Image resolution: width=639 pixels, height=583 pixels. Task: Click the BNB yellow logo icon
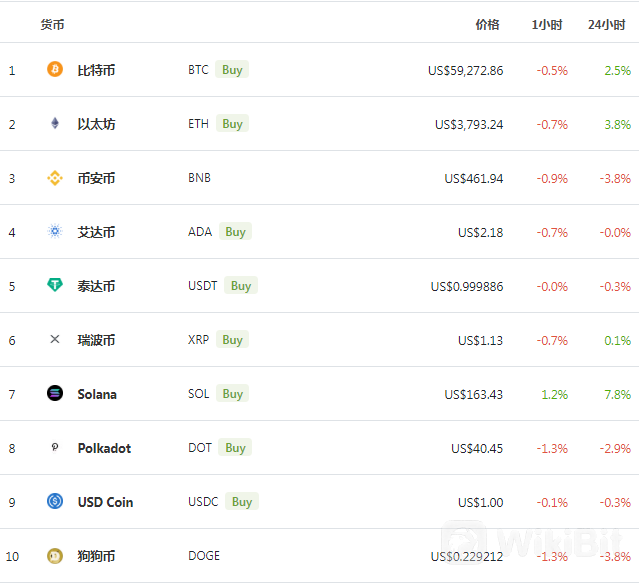(x=55, y=178)
